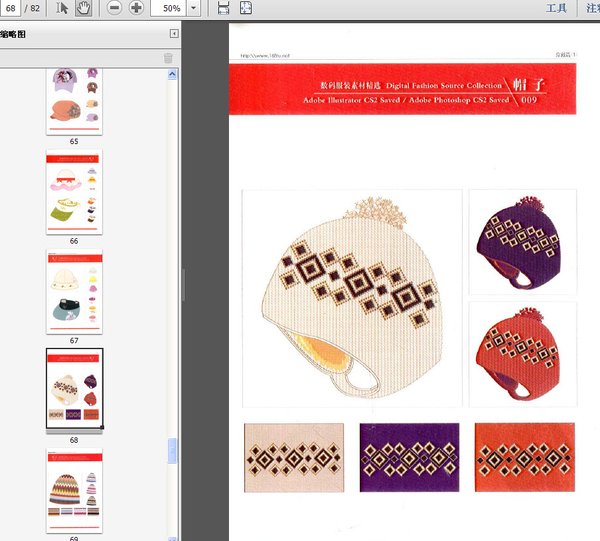This screenshot has width=600, height=541.
Task: Click the page number field showing 68
Action: (x=10, y=8)
